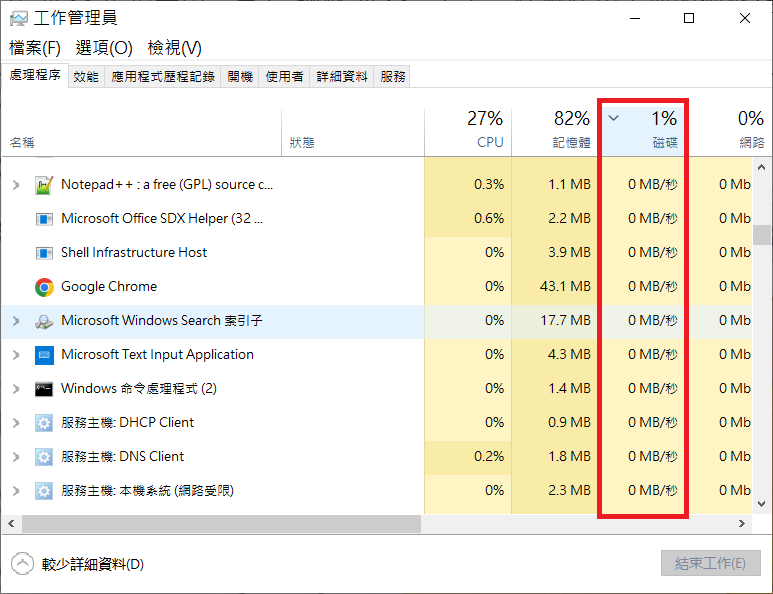773x594 pixels.
Task: Click the Notepad++ process icon
Action: 44,185
